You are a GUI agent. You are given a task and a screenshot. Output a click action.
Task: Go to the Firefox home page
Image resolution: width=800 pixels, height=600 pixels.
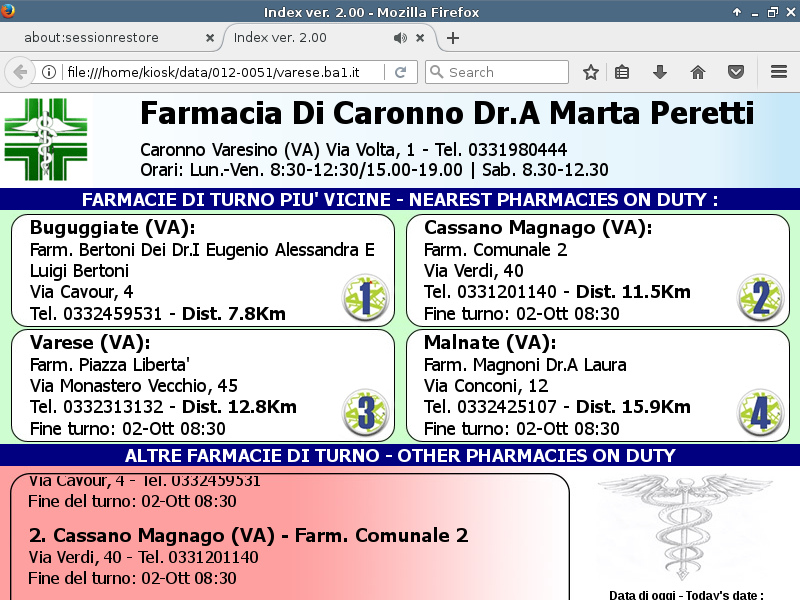[x=697, y=72]
